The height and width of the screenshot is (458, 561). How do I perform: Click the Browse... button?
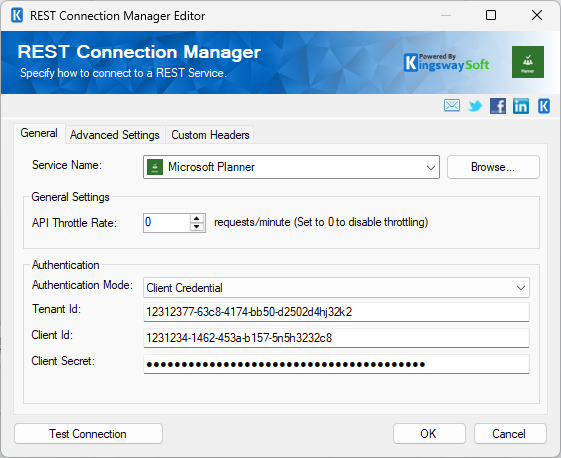[493, 167]
